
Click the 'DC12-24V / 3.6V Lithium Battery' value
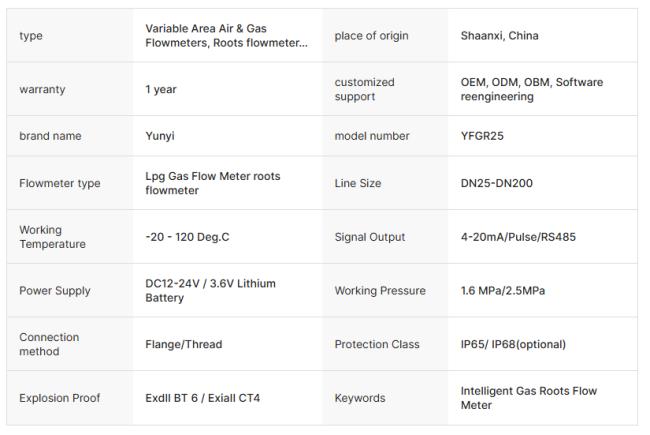[210, 291]
